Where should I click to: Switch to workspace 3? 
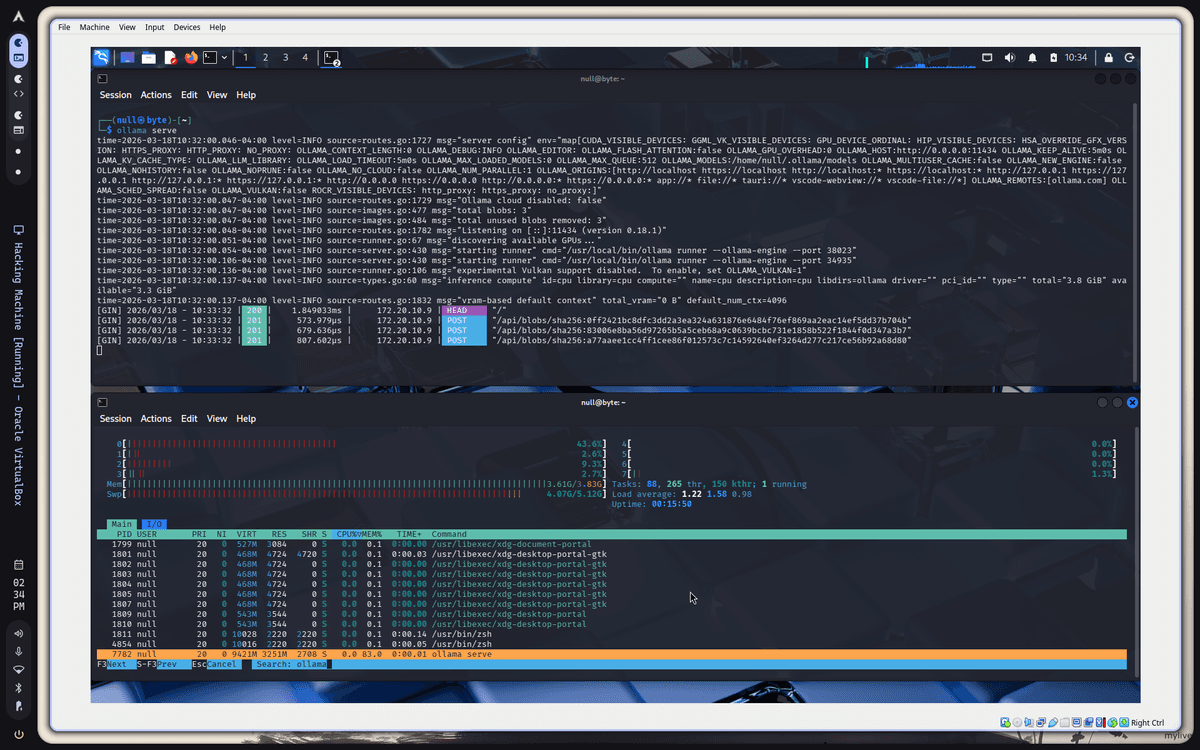pos(285,58)
